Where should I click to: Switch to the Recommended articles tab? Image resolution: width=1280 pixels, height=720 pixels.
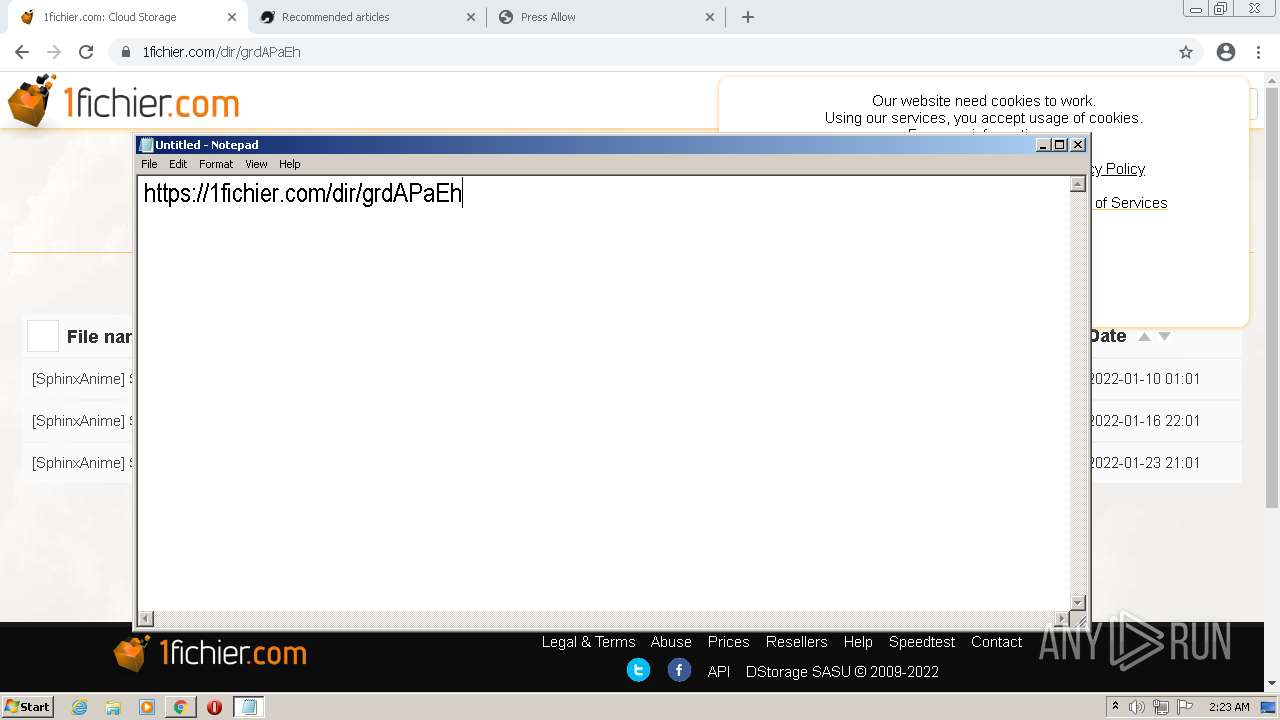366,17
